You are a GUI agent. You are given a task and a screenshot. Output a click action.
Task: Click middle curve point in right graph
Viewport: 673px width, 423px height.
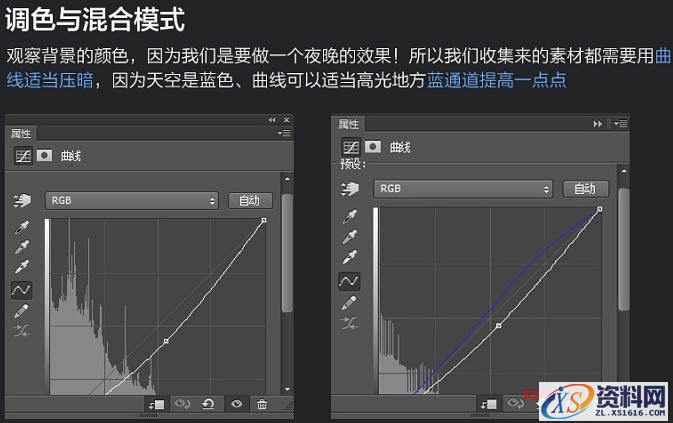(x=498, y=326)
